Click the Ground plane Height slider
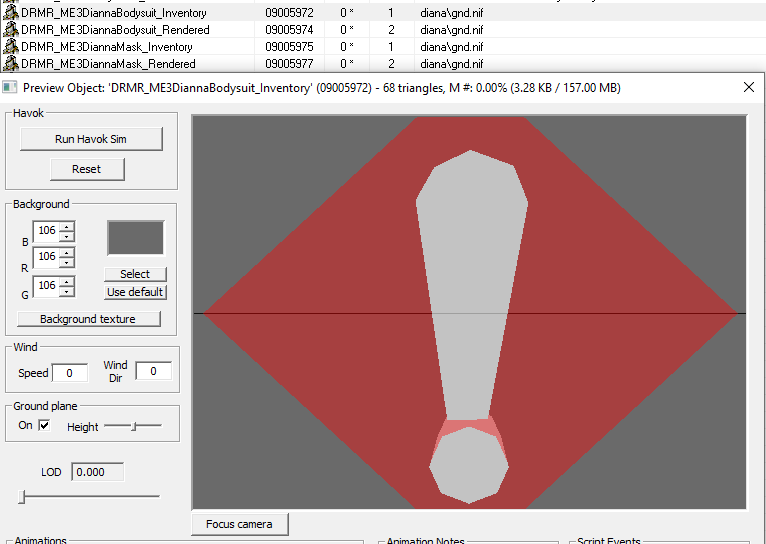Image resolution: width=766 pixels, height=544 pixels. [133, 426]
